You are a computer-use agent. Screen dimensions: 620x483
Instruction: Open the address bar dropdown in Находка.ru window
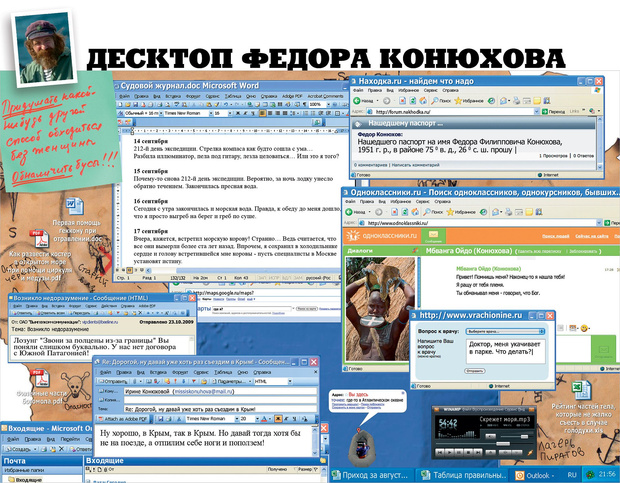tap(537, 112)
